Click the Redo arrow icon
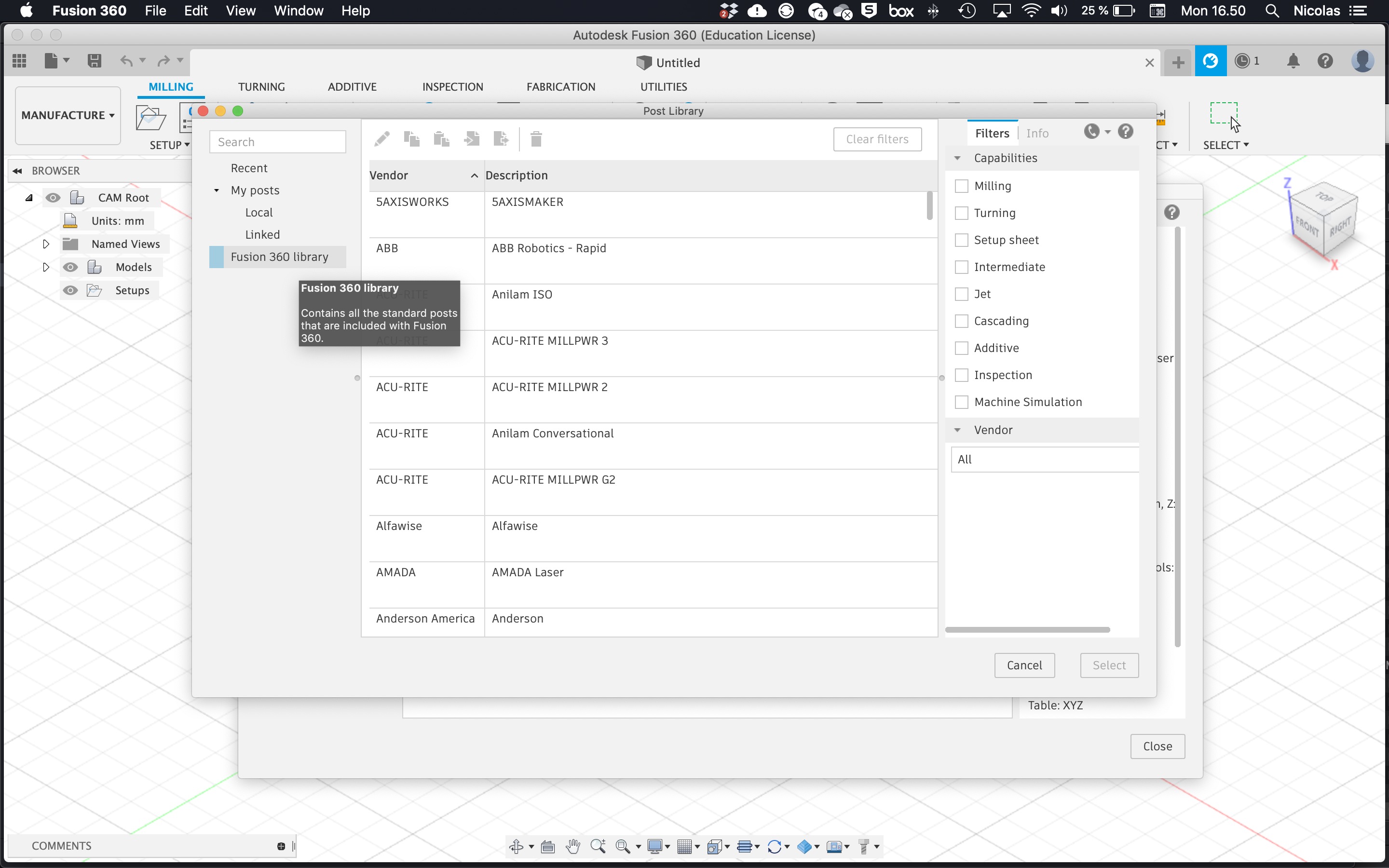1389x868 pixels. (x=164, y=61)
